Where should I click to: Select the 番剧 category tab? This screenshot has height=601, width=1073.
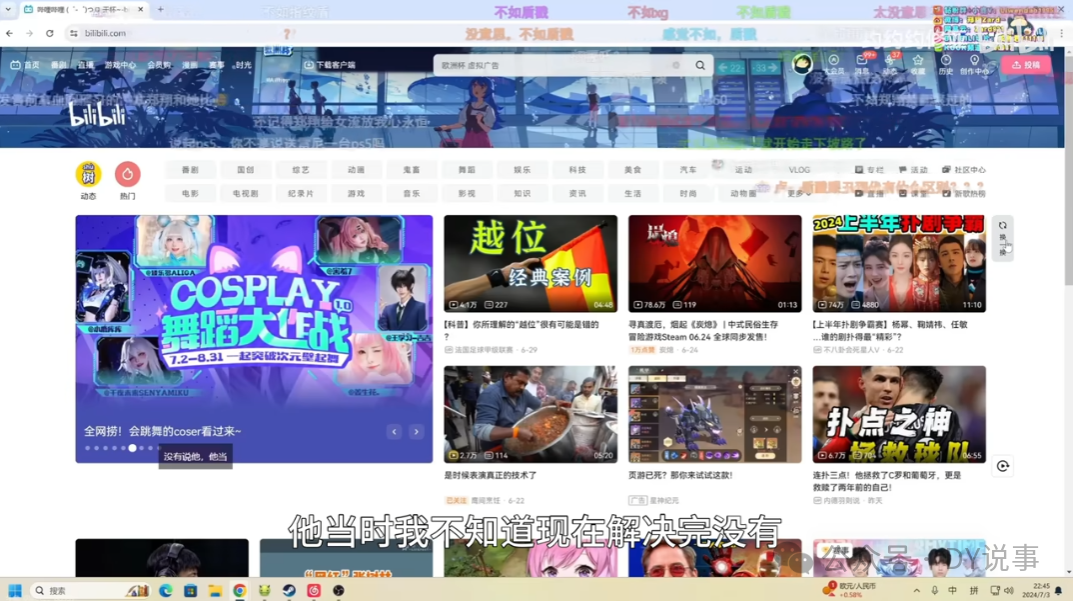(190, 170)
